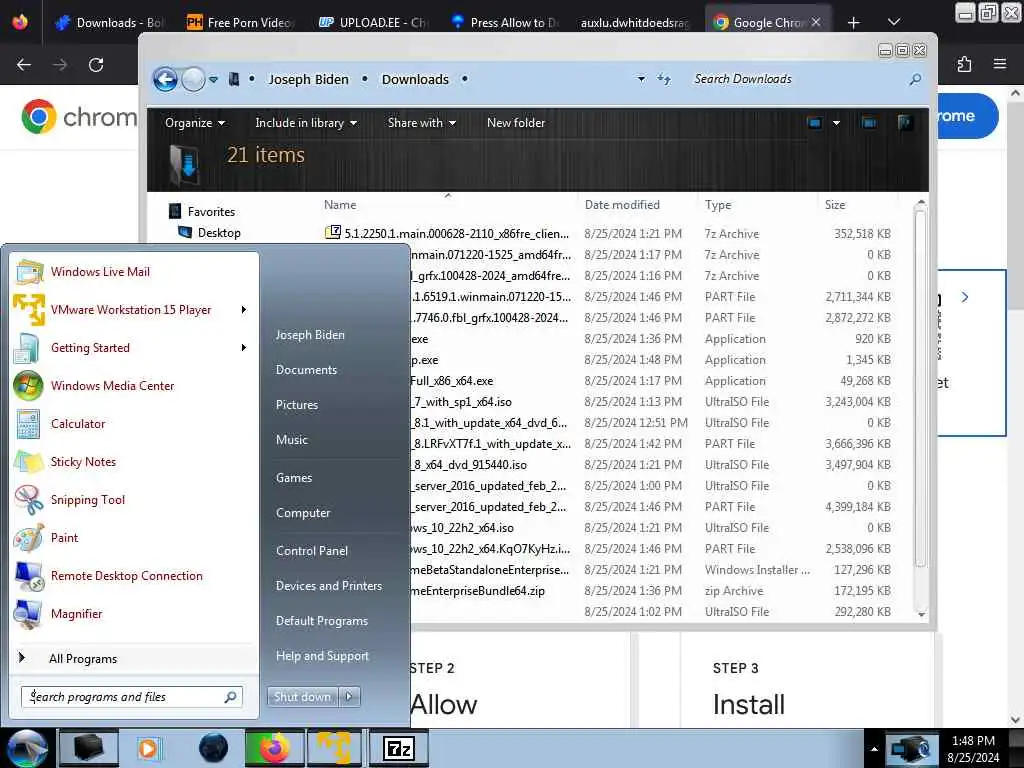Launch Magnifier from Start menu
This screenshot has height=768, width=1024.
point(76,613)
